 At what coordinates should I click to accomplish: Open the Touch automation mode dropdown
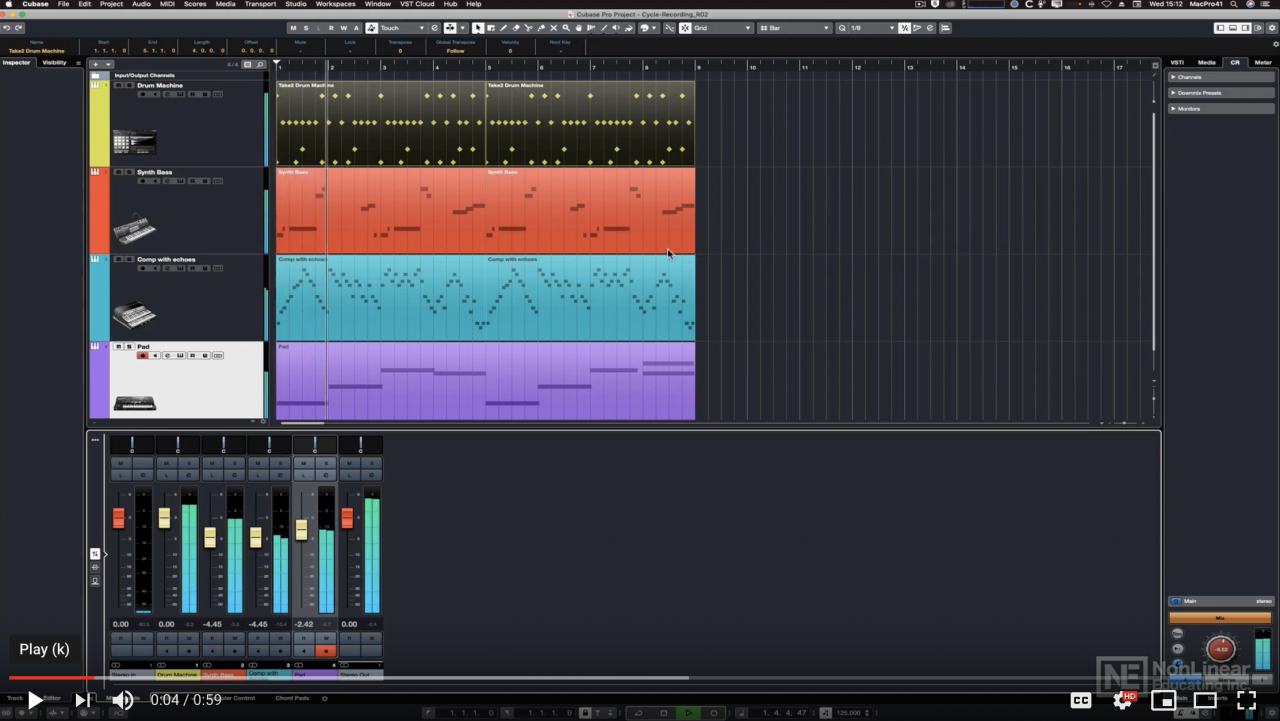(x=401, y=28)
